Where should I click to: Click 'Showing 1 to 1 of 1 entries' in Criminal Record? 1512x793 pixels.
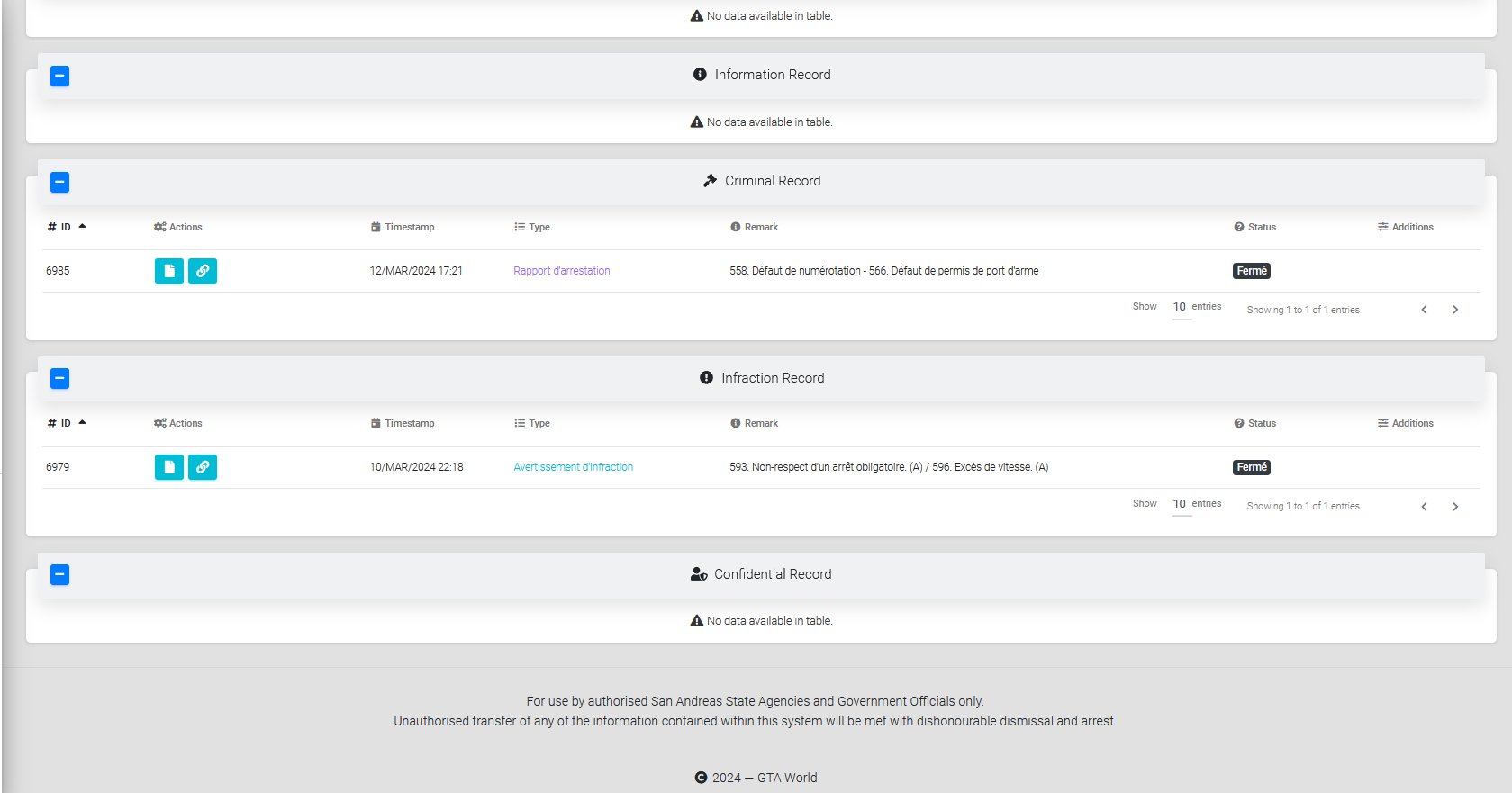coord(1303,310)
